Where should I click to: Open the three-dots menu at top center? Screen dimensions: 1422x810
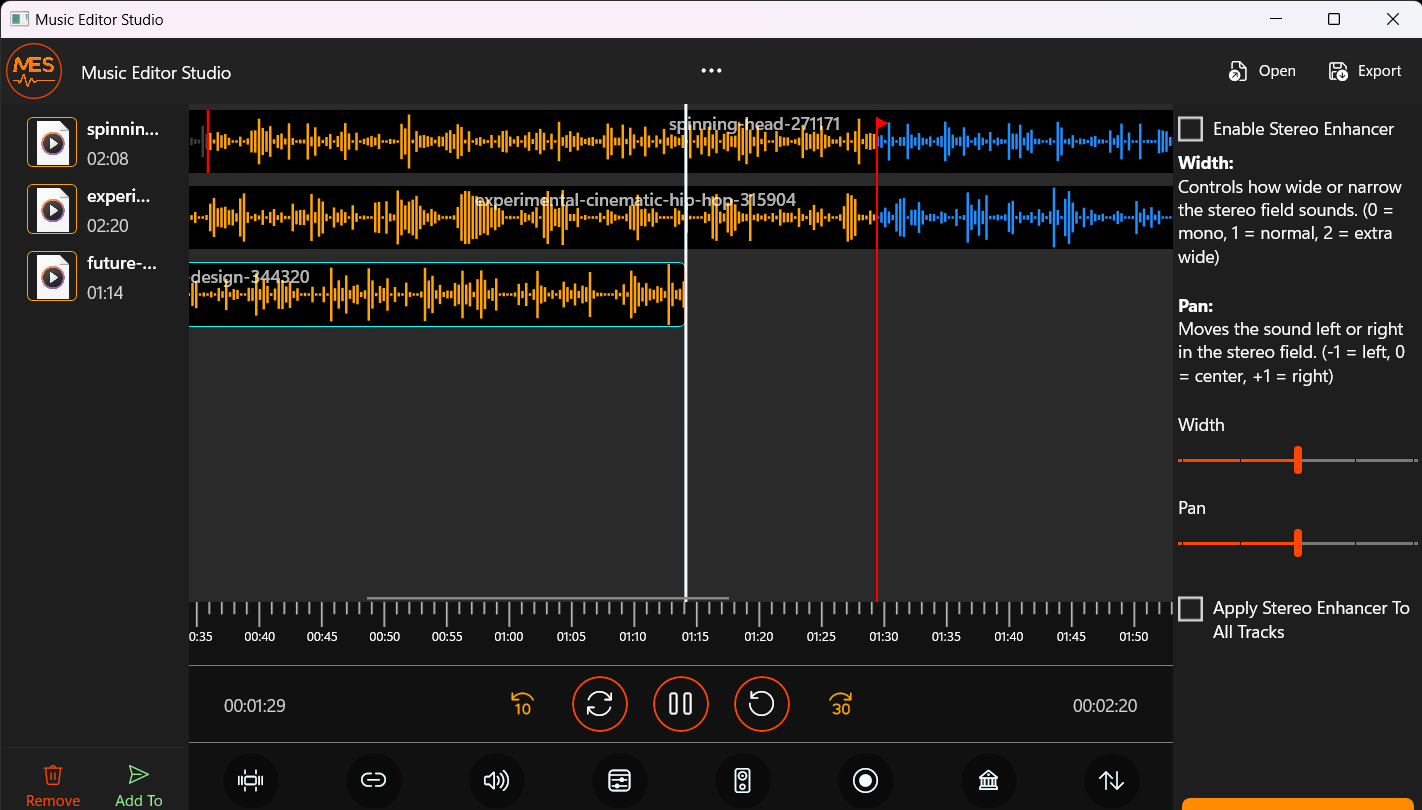[x=711, y=70]
